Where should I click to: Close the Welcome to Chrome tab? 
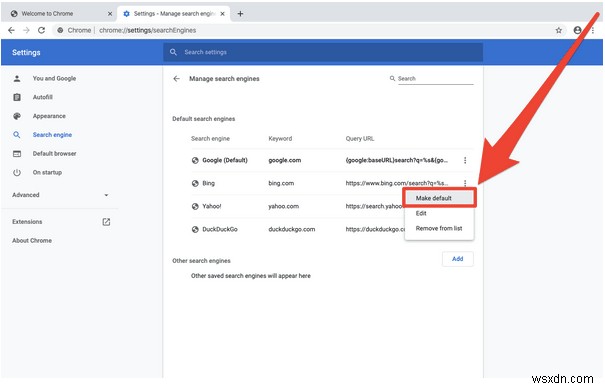[x=110, y=14]
